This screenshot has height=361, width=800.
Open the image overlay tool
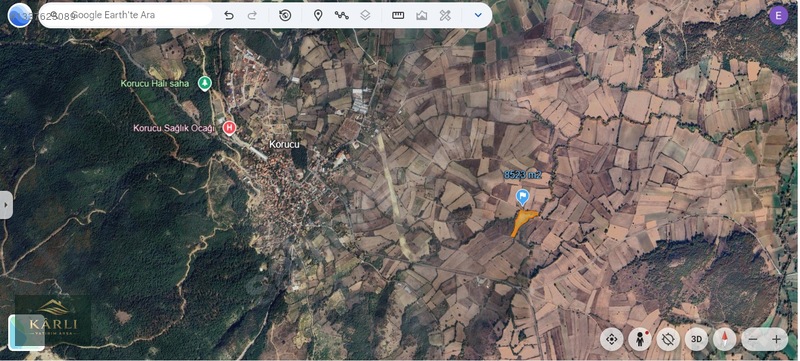point(421,15)
